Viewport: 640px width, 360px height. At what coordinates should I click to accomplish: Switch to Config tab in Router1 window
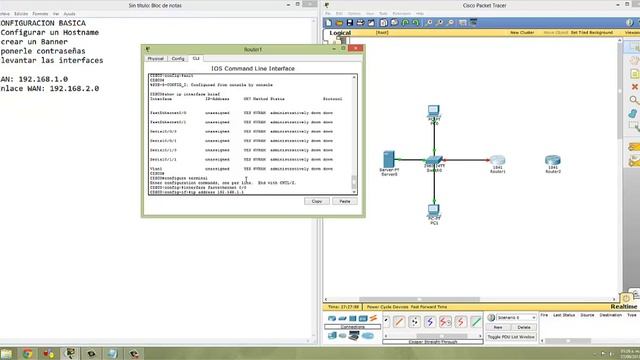[178, 59]
